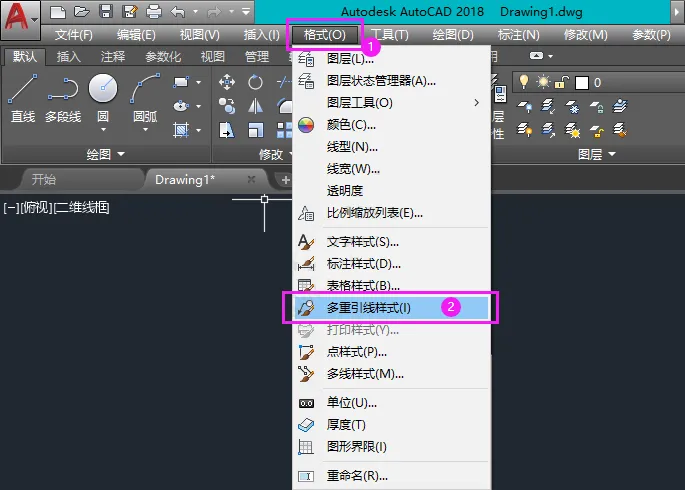
Task: Click the Rotate tool icon
Action: 255,82
